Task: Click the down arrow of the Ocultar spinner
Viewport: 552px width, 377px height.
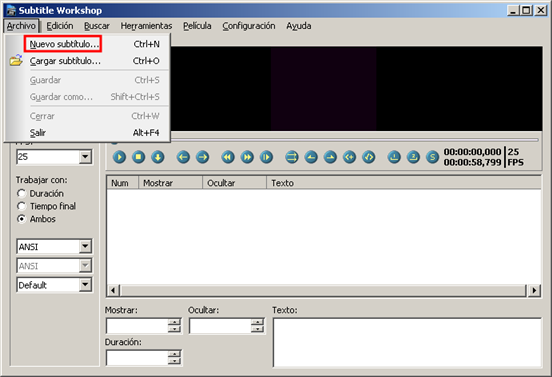Action: (258, 329)
